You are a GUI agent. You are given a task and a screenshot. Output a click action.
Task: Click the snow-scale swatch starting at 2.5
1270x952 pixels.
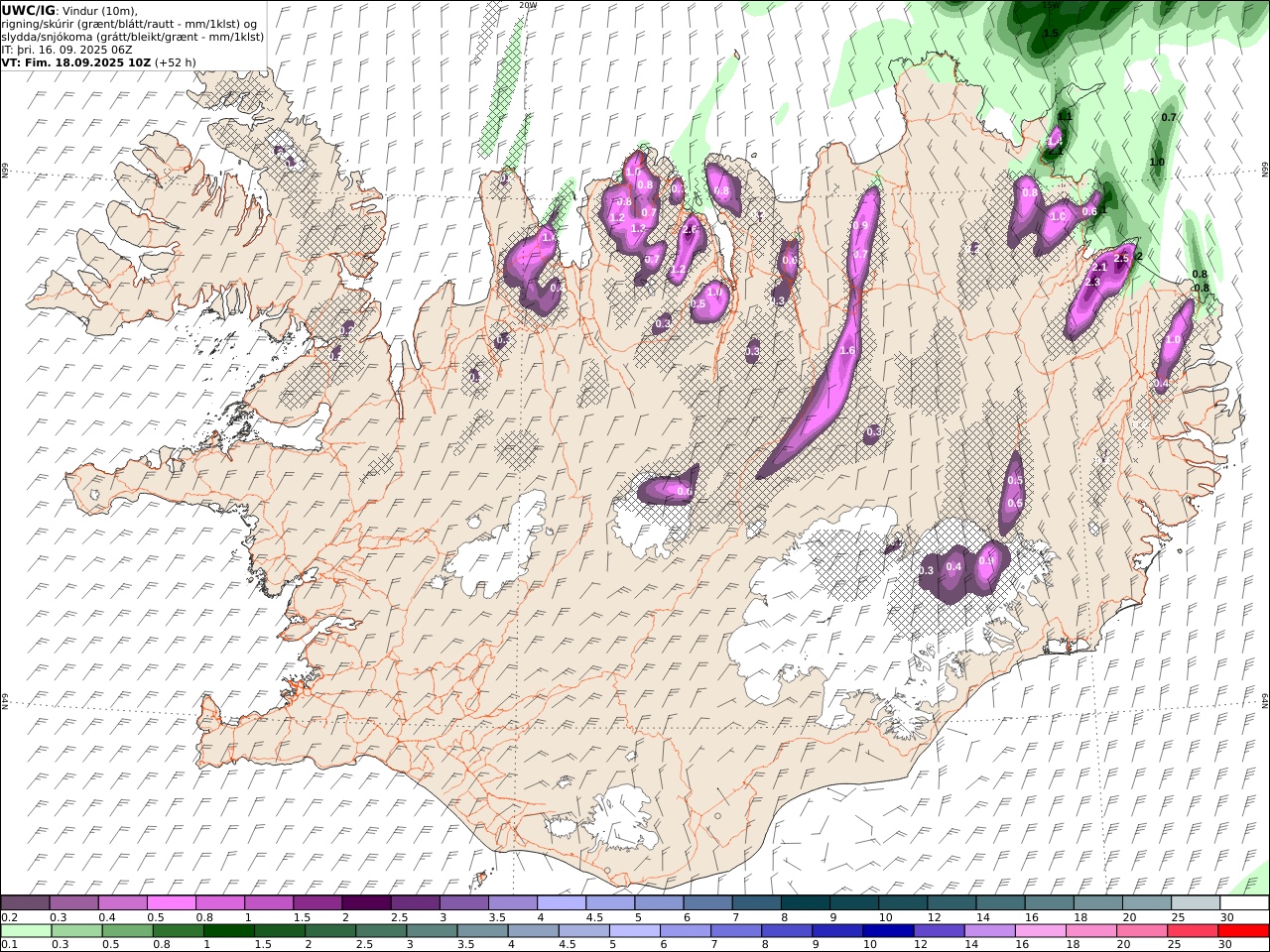point(415,902)
